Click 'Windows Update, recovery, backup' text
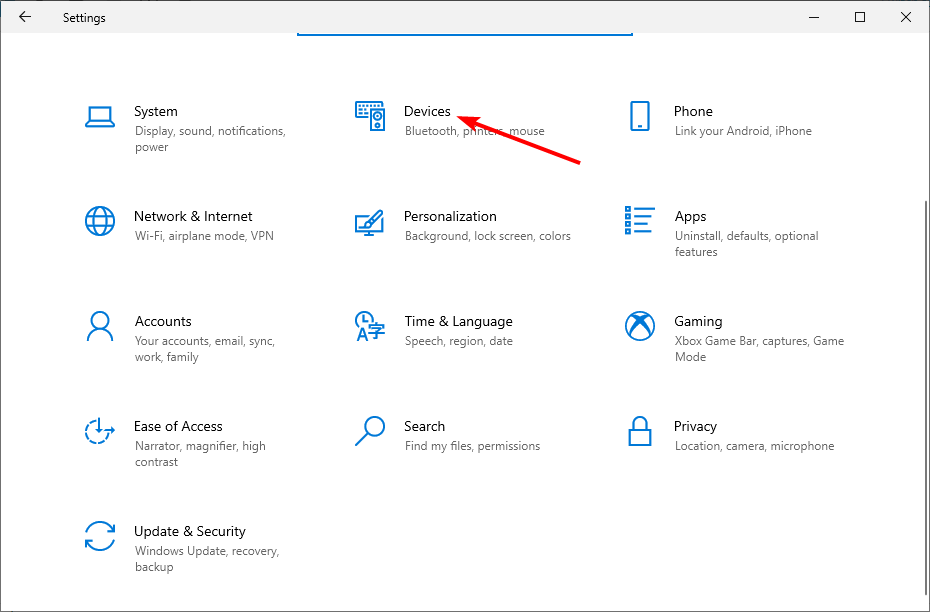The image size is (930, 612). [x=206, y=559]
